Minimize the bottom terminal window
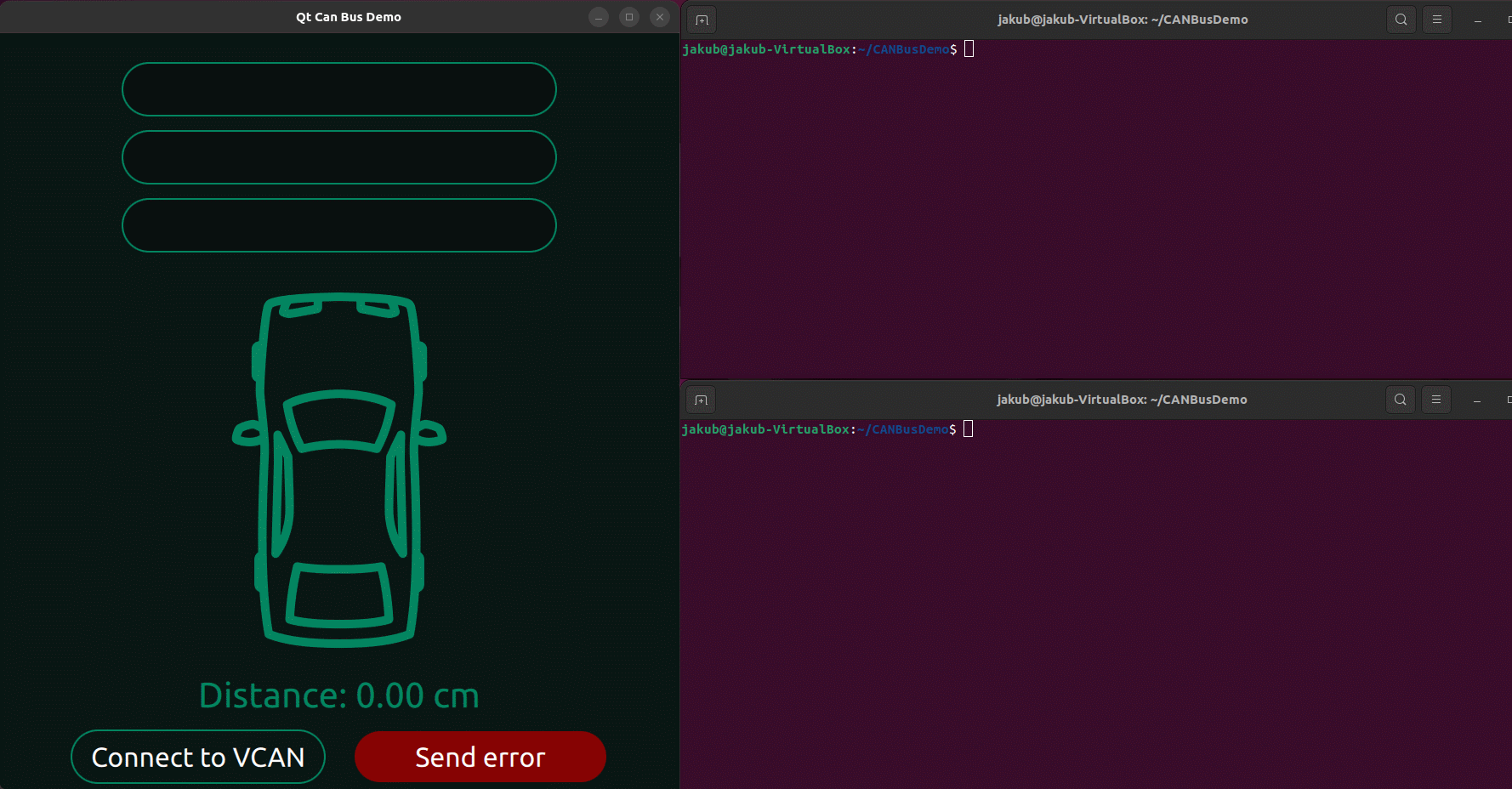The width and height of the screenshot is (1512, 789). (1477, 400)
